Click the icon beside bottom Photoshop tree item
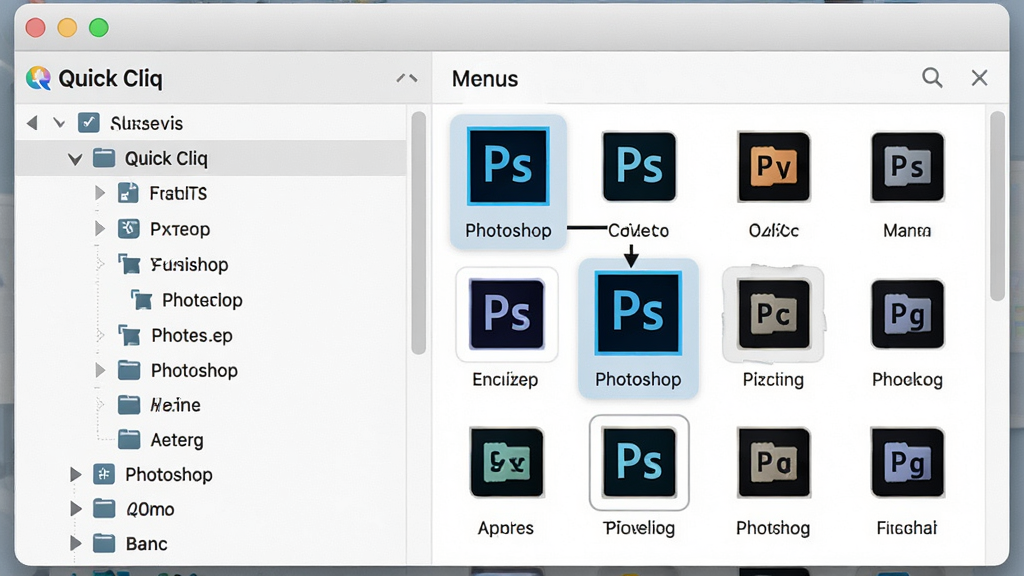This screenshot has height=576, width=1024. point(104,474)
